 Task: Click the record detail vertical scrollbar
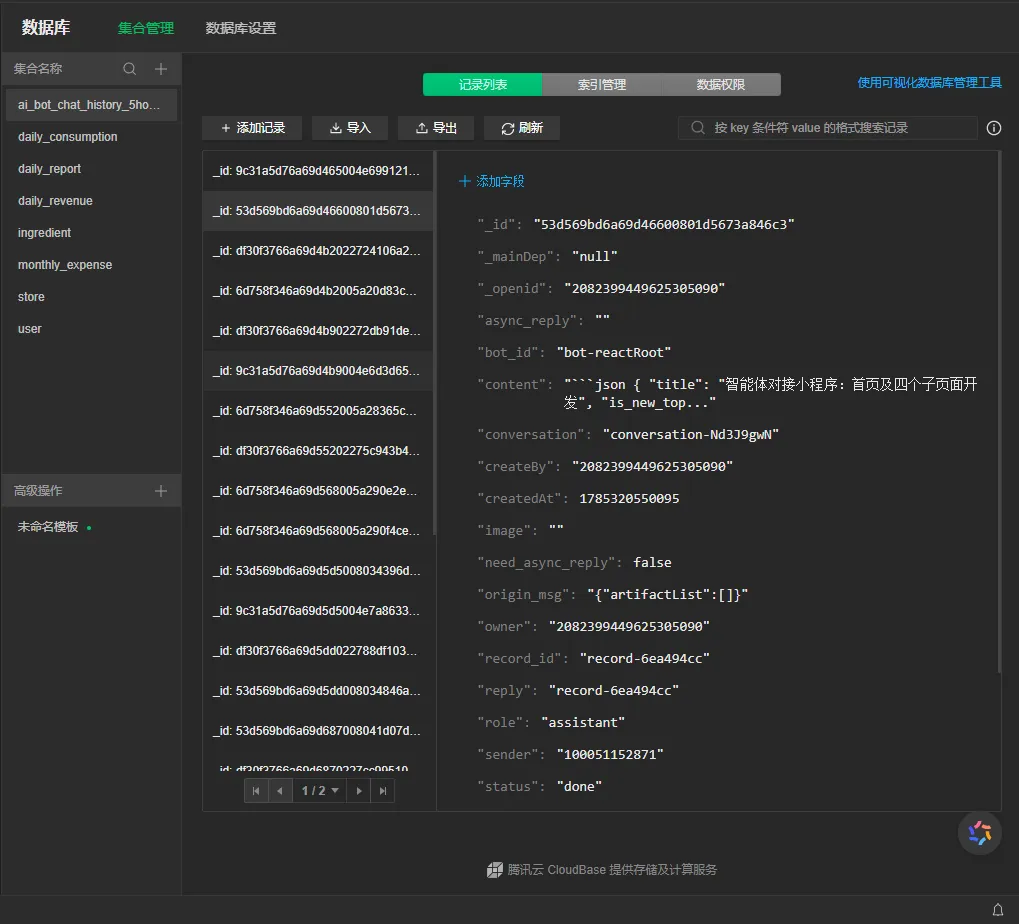[999, 413]
